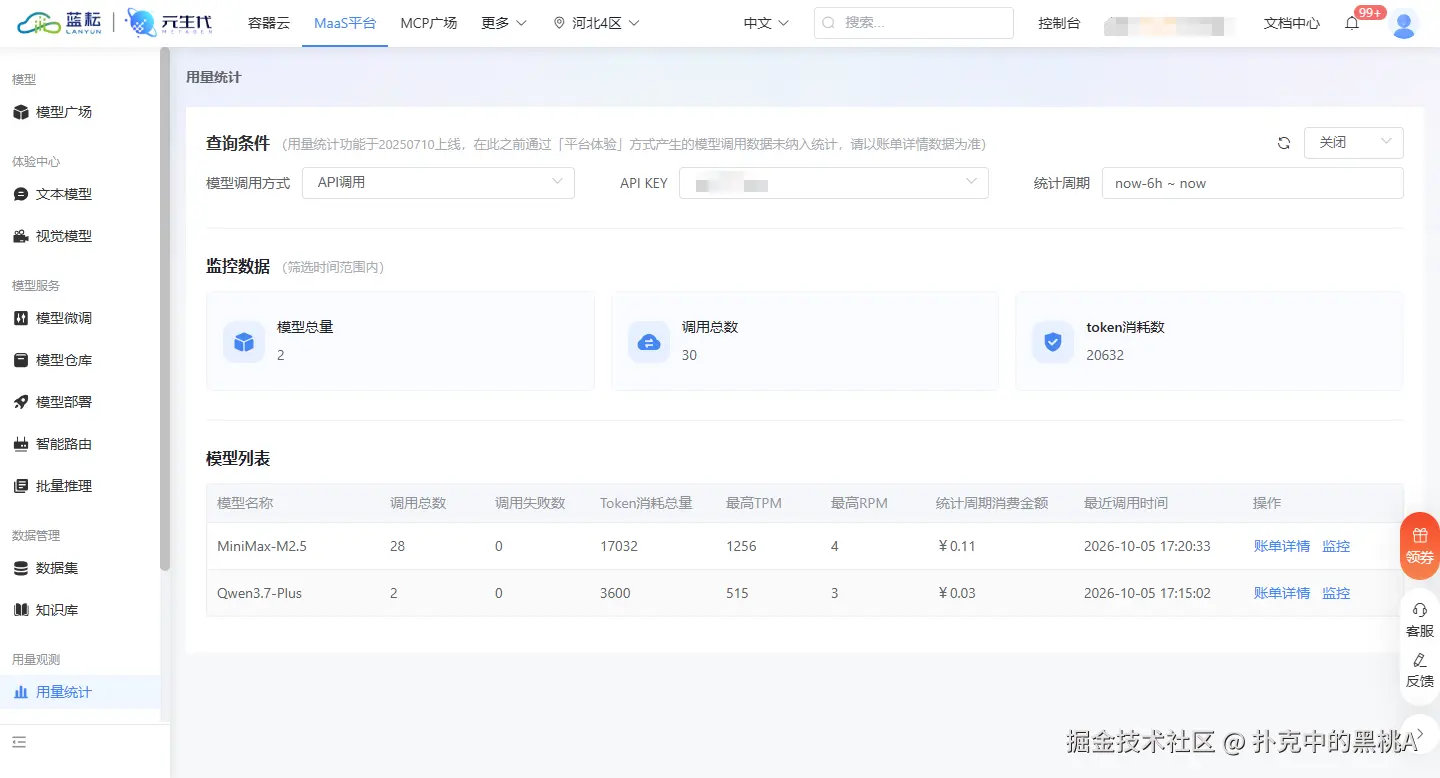
Task: Expand the 关闭 auto-refresh dropdown
Action: pos(1354,143)
